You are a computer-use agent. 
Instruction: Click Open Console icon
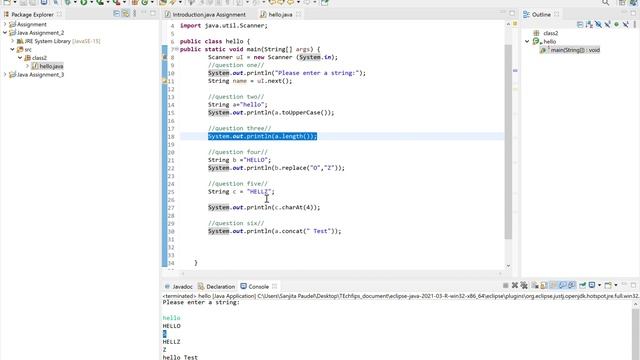tap(608, 285)
